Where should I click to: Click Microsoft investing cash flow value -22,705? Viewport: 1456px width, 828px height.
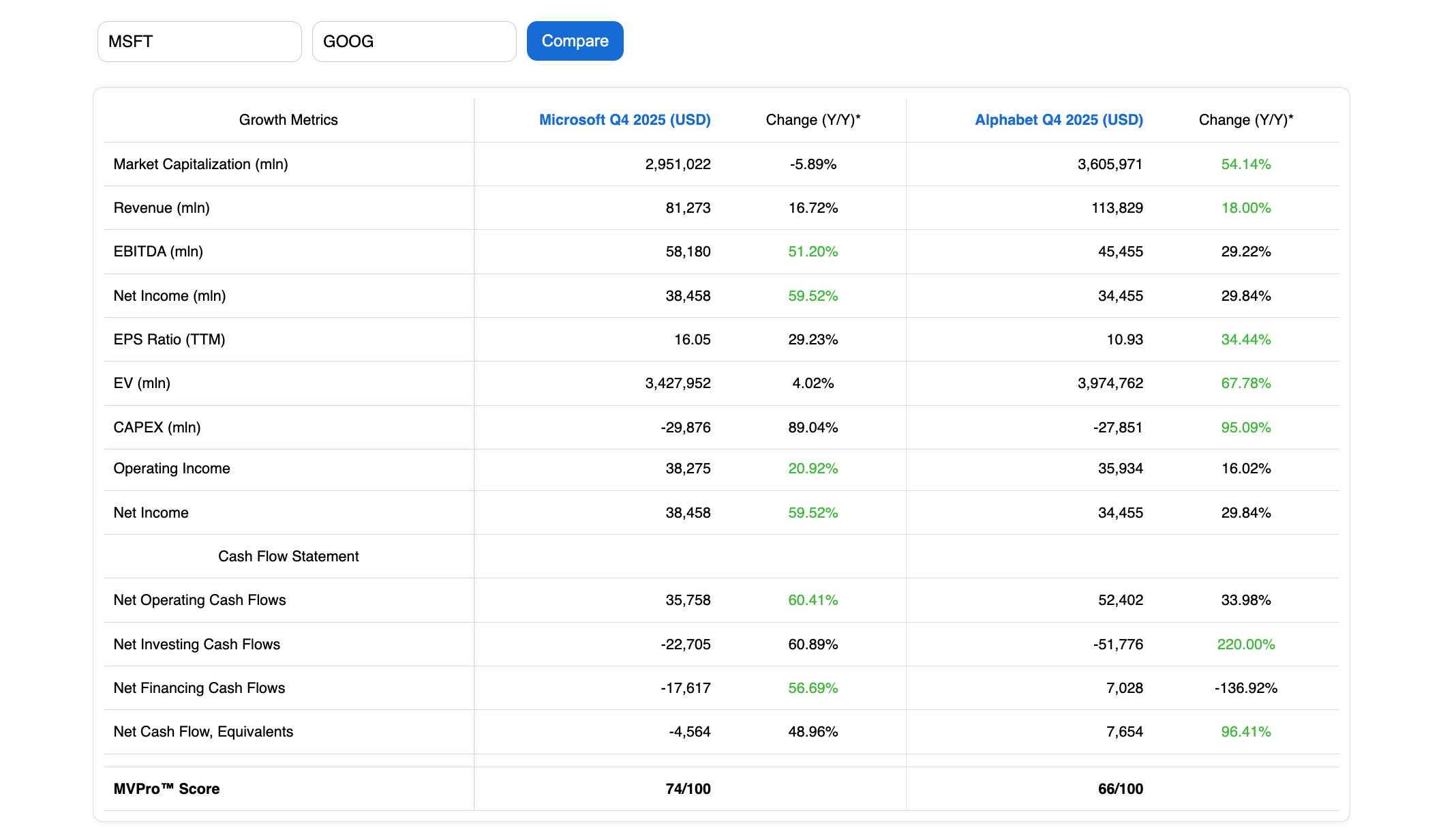pos(685,645)
